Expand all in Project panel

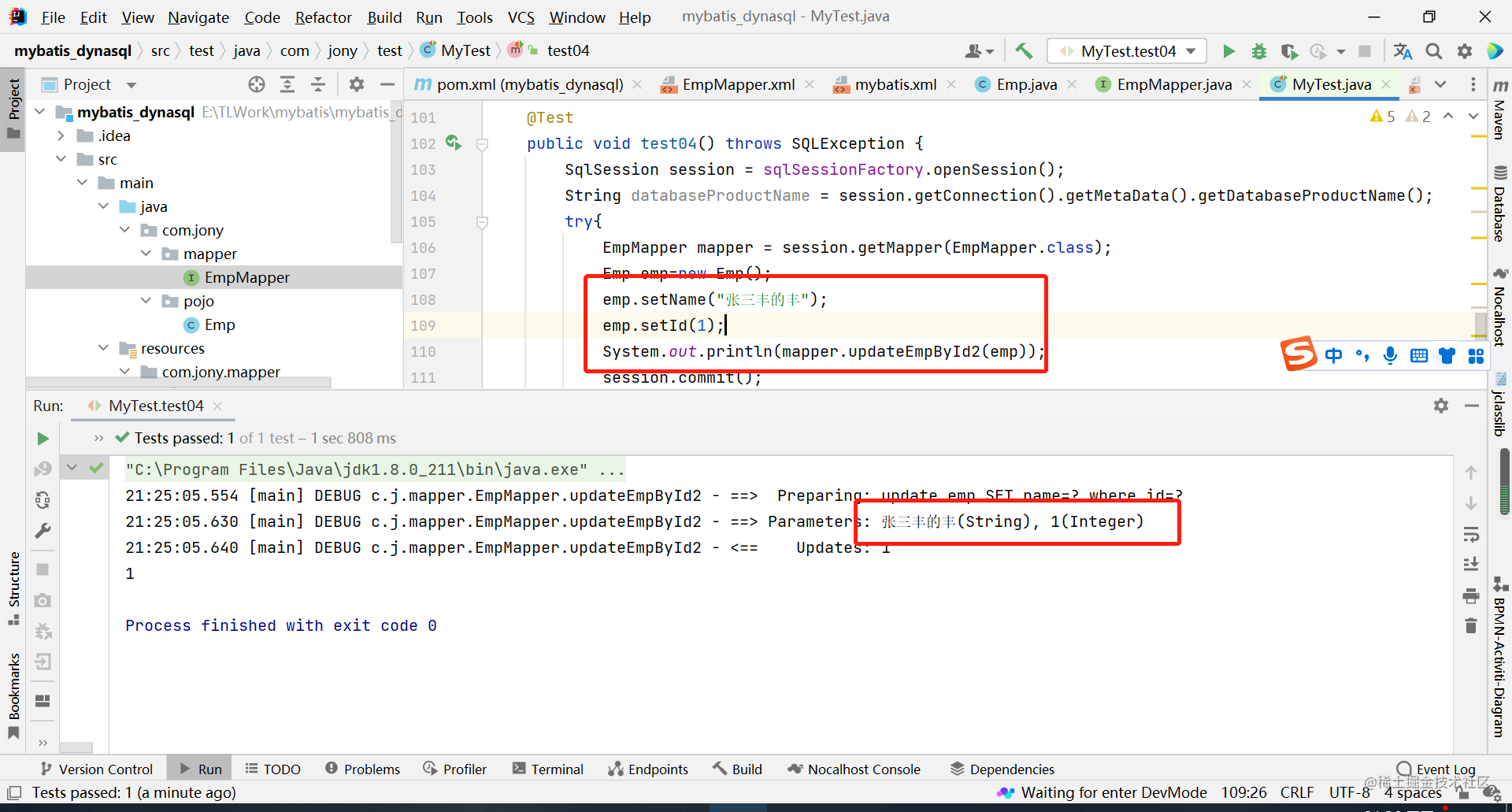[x=287, y=84]
